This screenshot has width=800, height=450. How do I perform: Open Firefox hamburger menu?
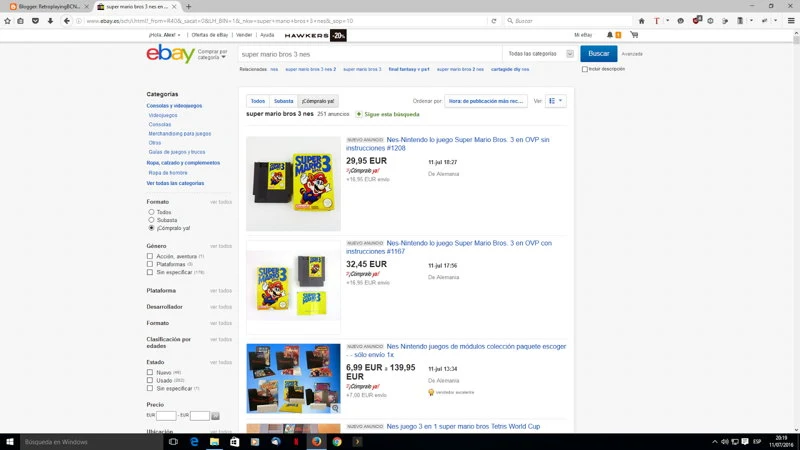[x=790, y=20]
